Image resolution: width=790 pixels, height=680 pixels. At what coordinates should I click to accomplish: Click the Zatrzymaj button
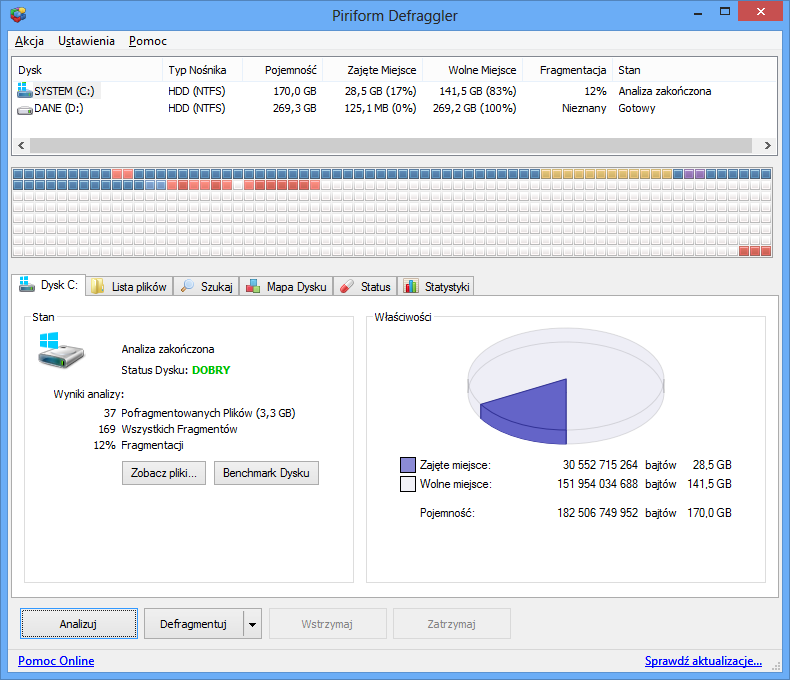click(x=451, y=624)
